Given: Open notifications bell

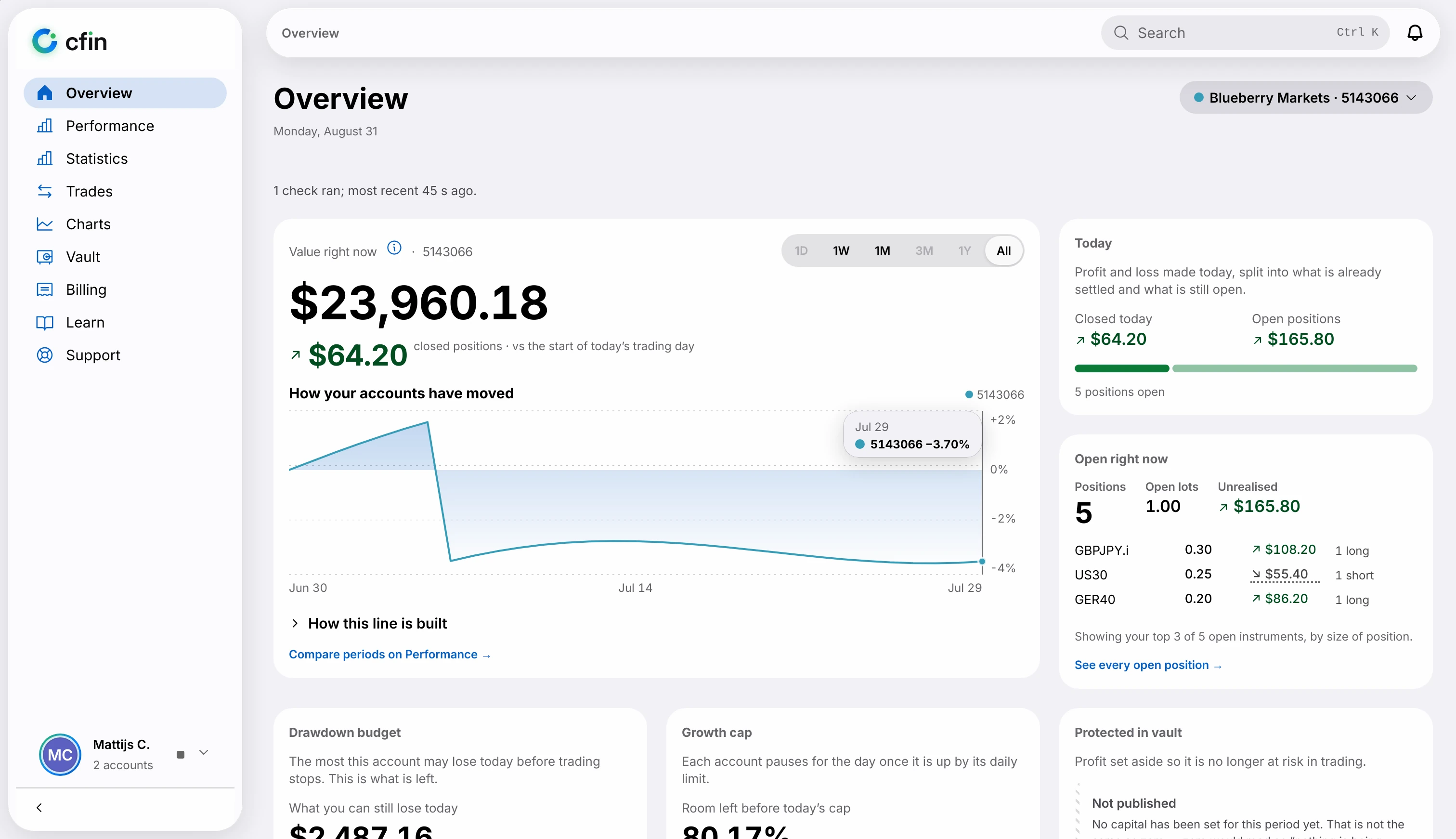Looking at the screenshot, I should [1415, 33].
